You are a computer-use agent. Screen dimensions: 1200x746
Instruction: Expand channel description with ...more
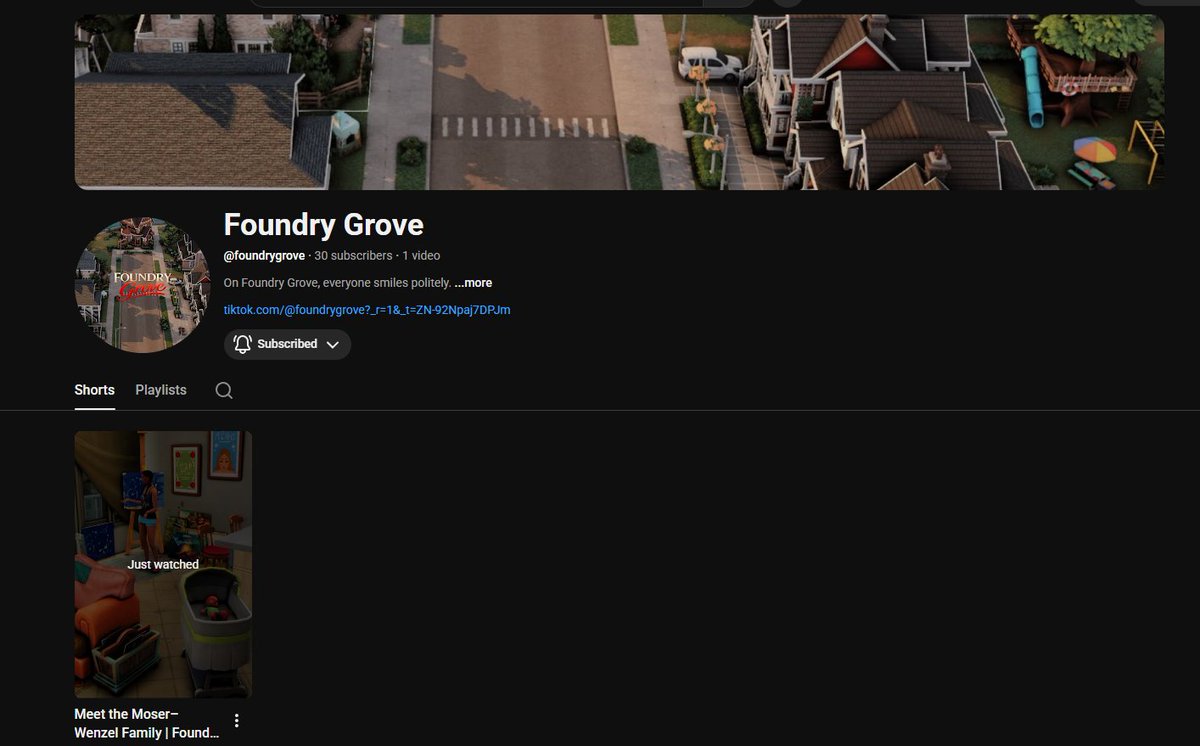tap(473, 283)
